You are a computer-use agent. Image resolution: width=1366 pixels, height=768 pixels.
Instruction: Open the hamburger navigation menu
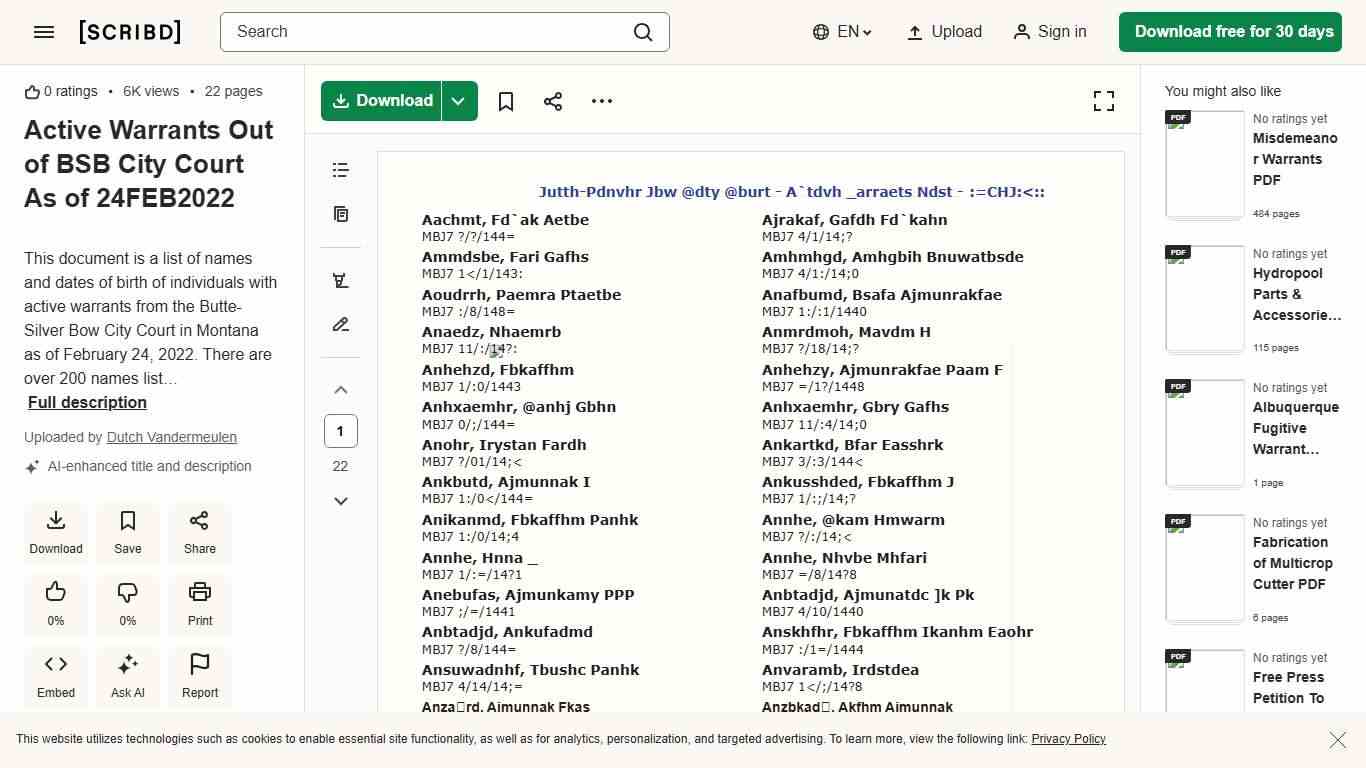(x=43, y=32)
